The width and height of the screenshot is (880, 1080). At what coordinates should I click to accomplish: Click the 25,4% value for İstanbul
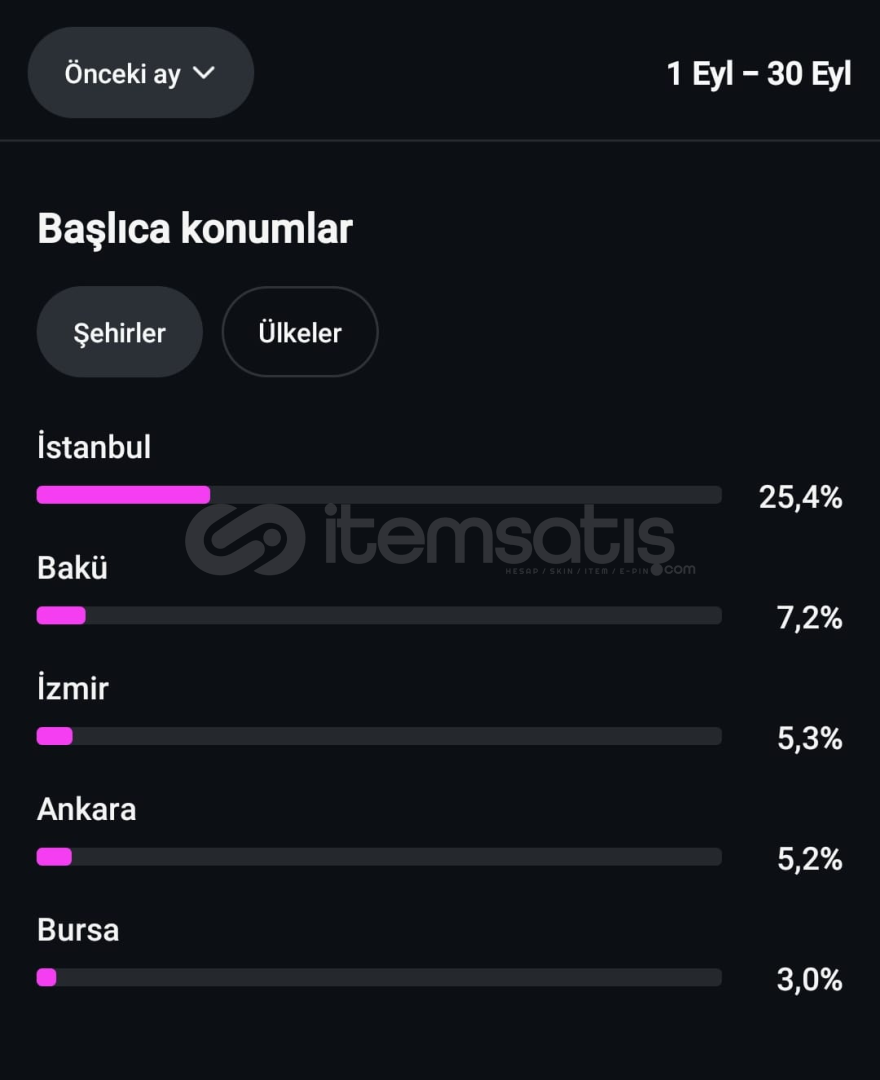pyautogui.click(x=800, y=497)
